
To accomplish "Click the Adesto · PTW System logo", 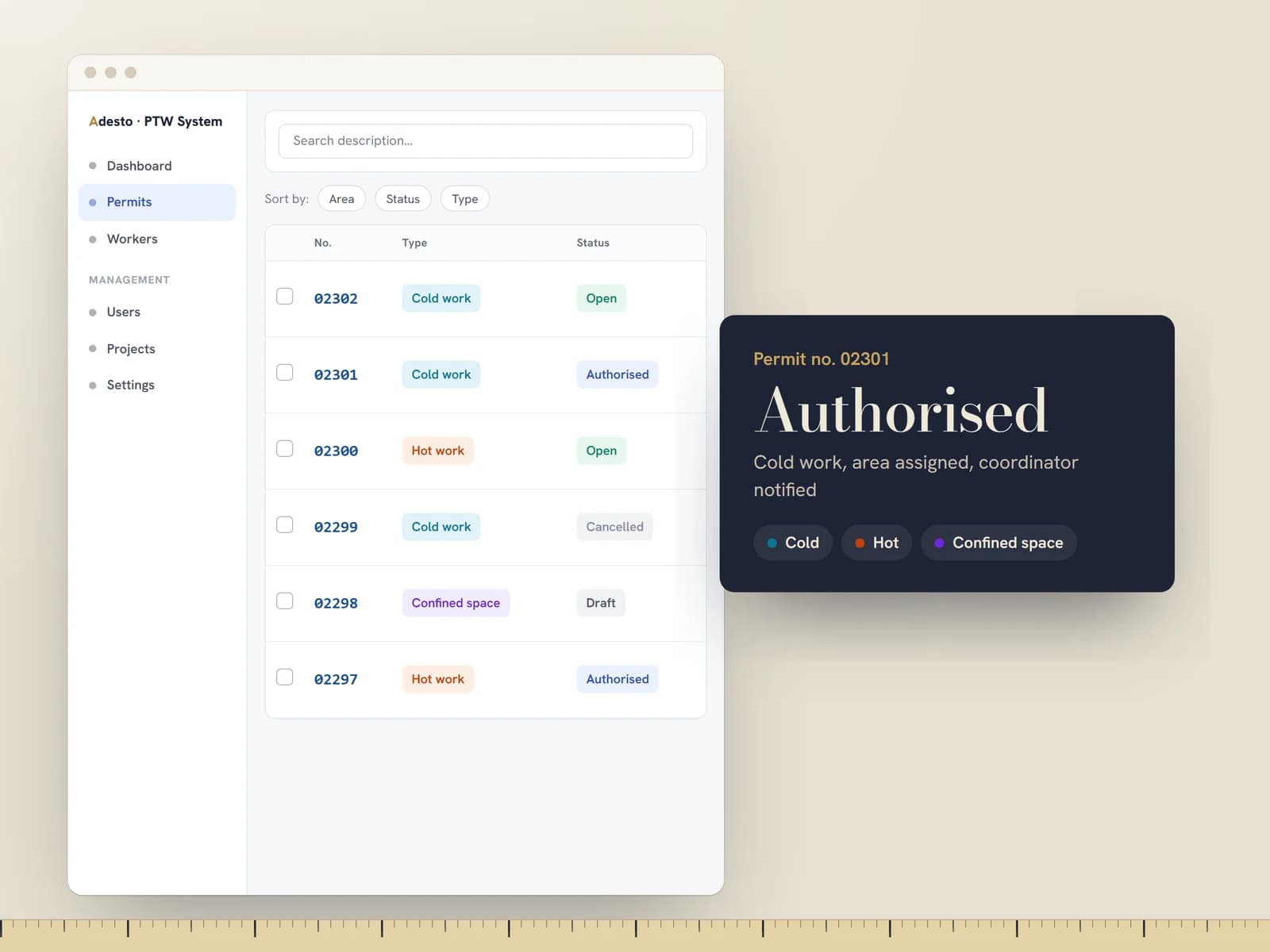I will 156,121.
